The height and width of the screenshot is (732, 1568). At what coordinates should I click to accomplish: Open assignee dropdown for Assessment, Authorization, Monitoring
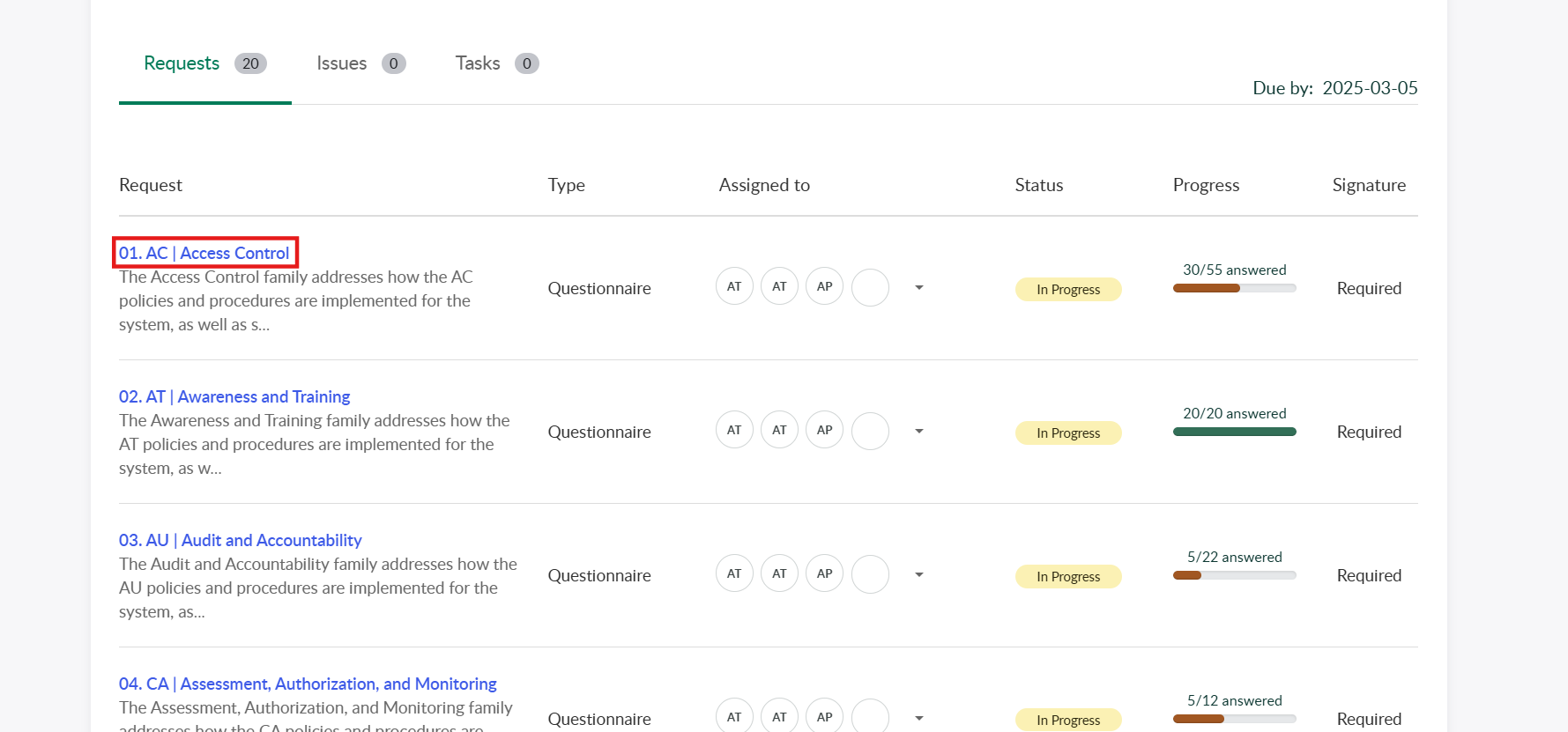coord(919,719)
